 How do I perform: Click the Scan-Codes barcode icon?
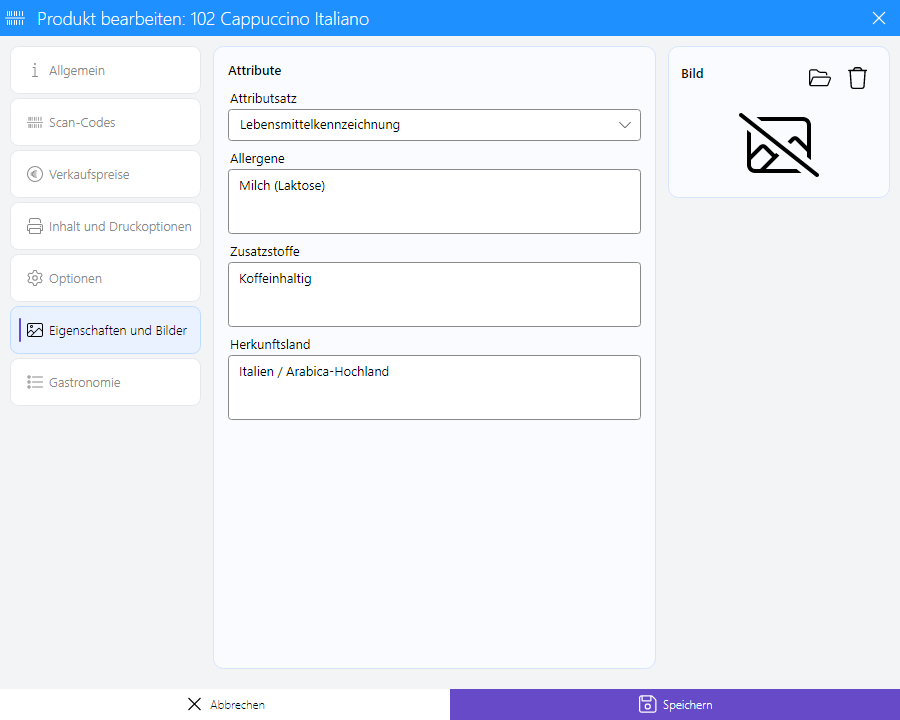click(34, 122)
